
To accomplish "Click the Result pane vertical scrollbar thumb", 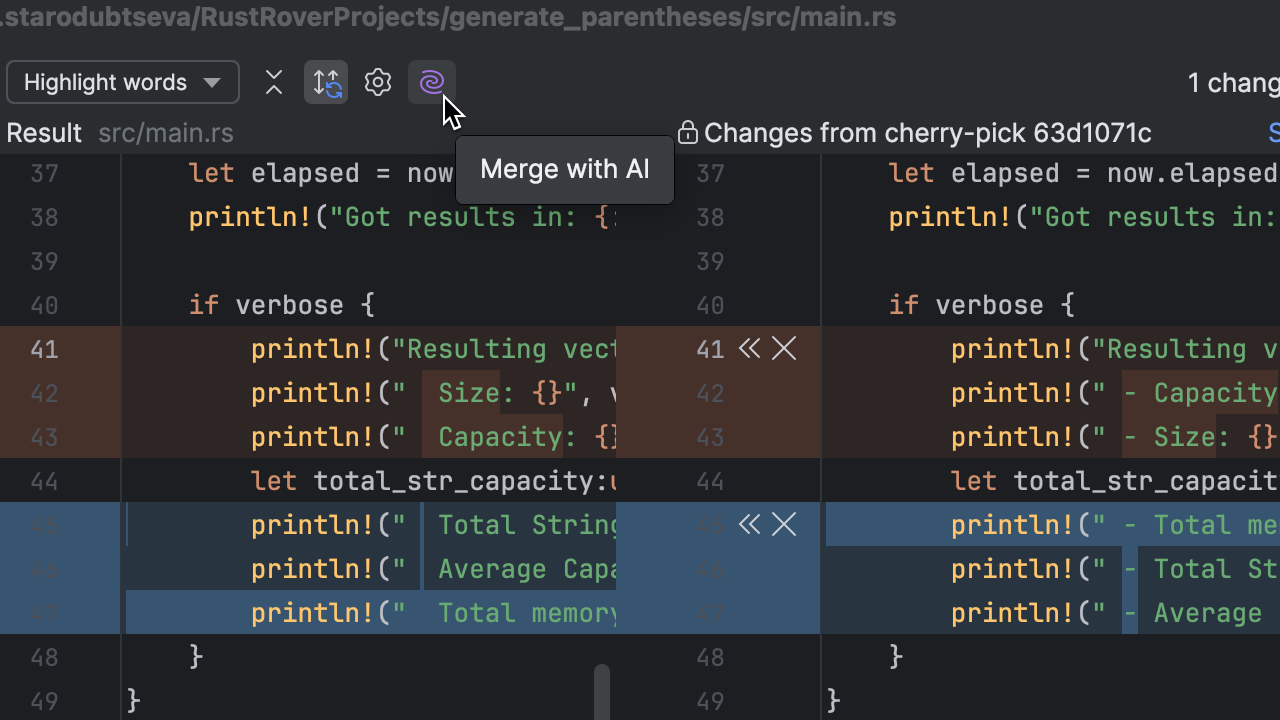I will tap(602, 690).
